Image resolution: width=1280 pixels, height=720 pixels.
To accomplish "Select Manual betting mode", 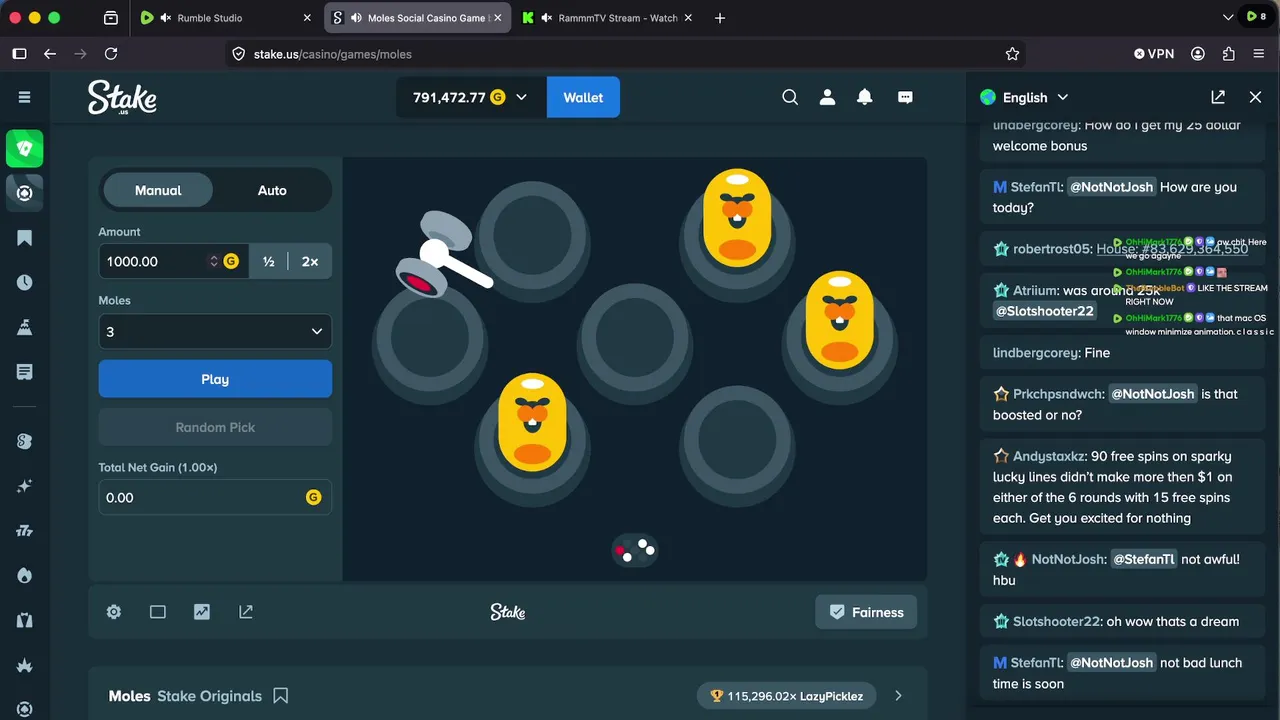I will coord(158,190).
